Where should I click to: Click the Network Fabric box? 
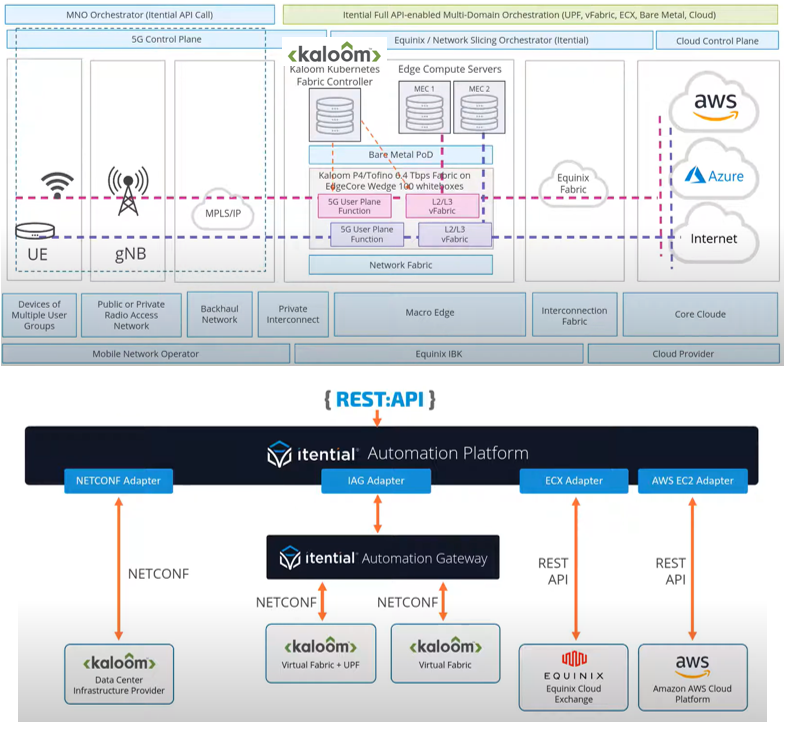[x=401, y=265]
